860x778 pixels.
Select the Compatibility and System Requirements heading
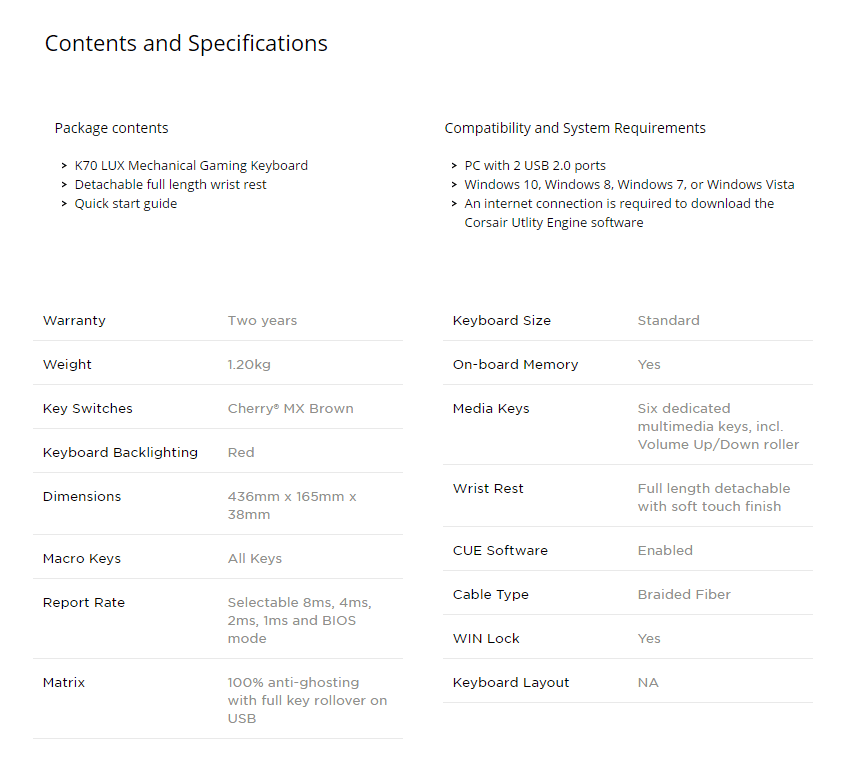tap(575, 128)
